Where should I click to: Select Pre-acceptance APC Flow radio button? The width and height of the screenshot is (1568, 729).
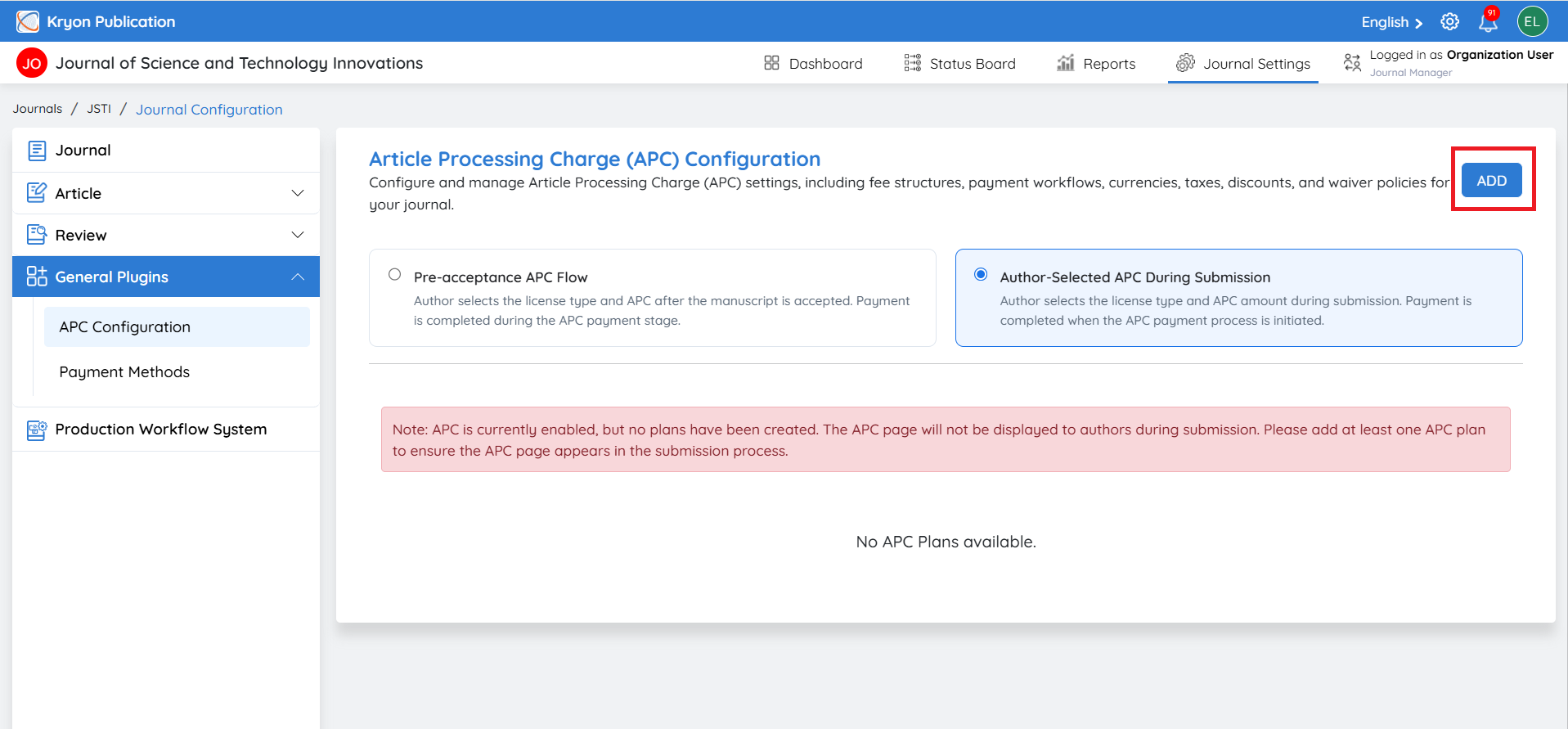(x=395, y=275)
